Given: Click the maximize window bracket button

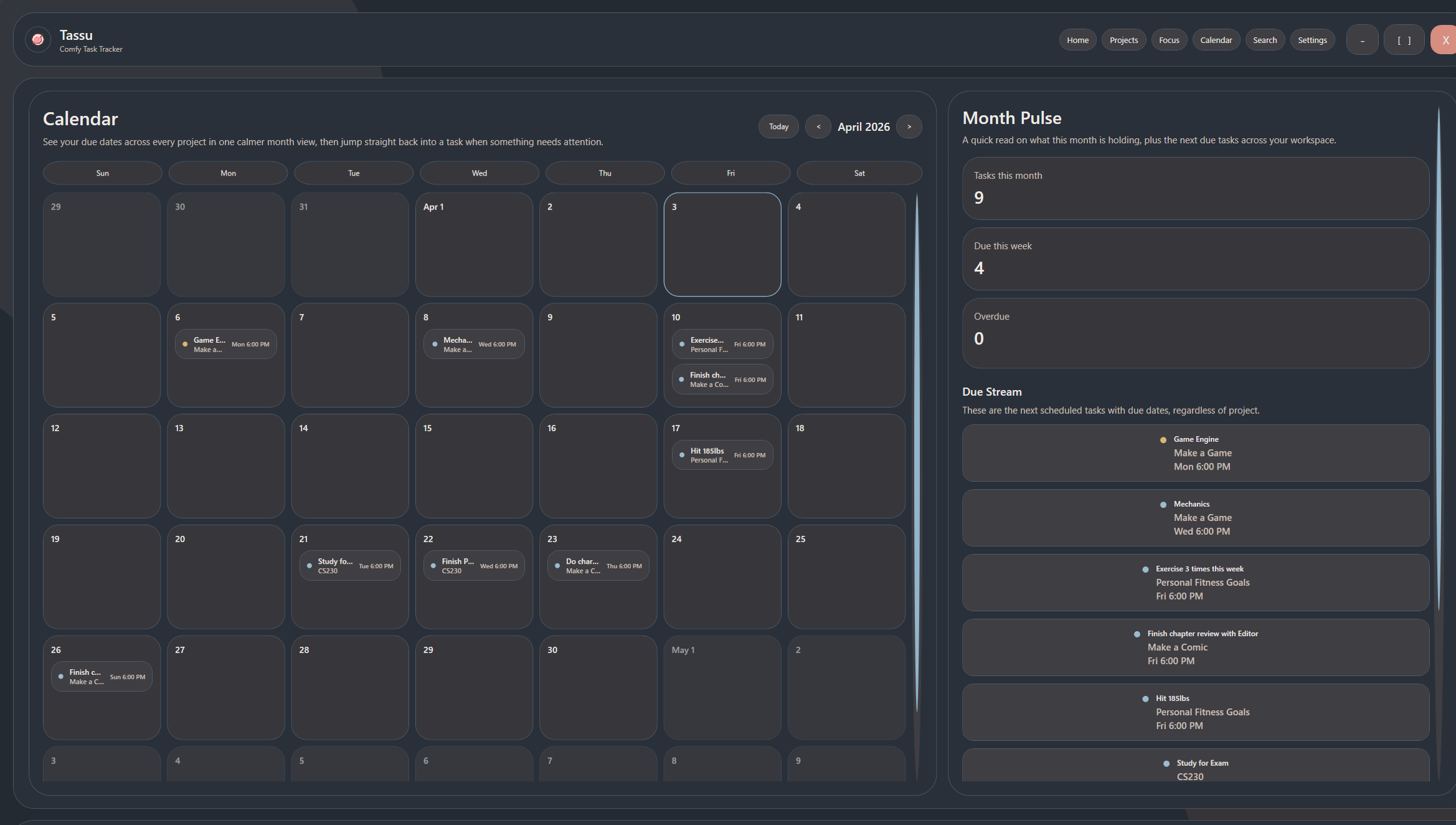Looking at the screenshot, I should tap(1404, 40).
